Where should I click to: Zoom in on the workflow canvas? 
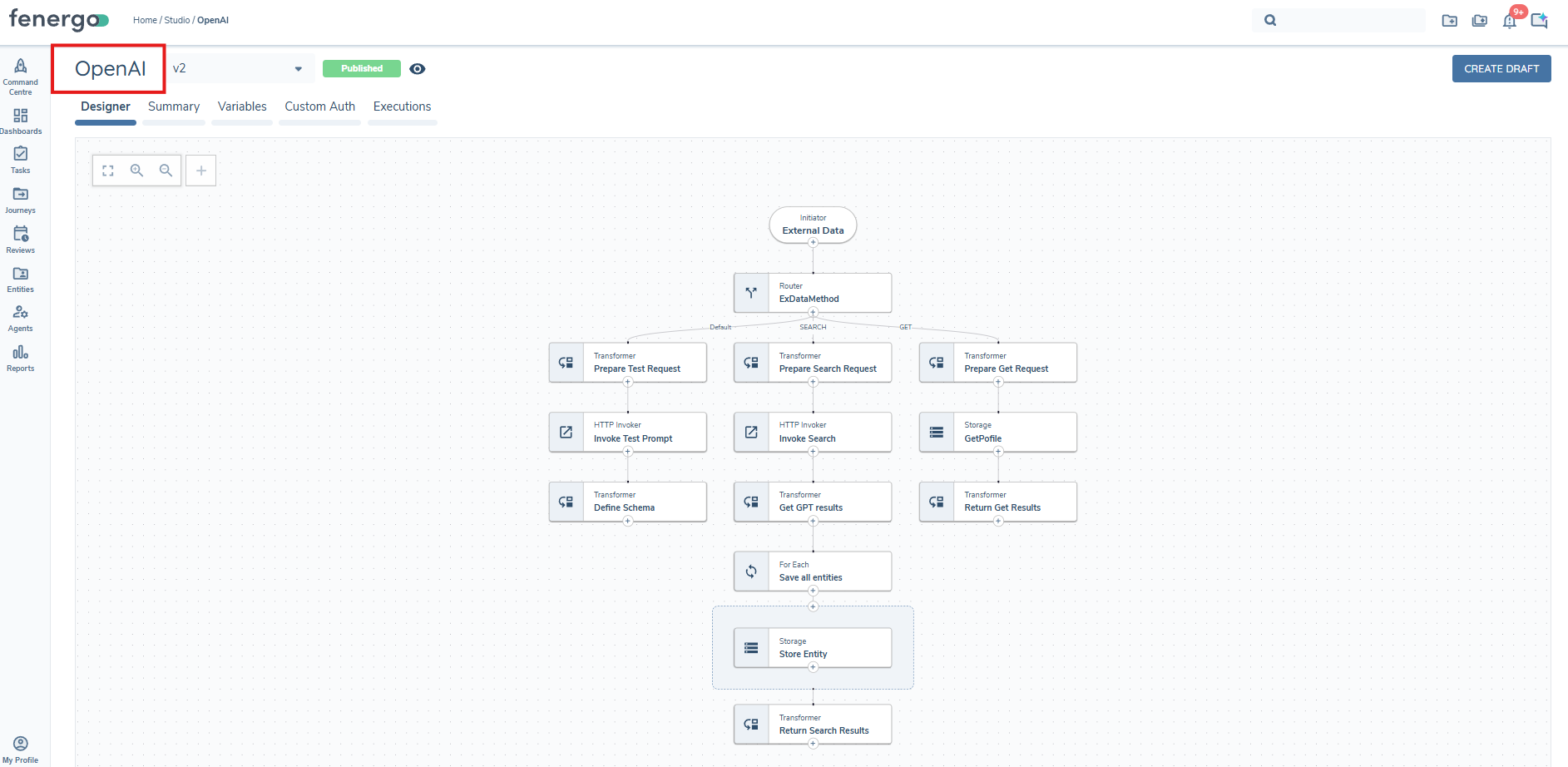(x=136, y=170)
